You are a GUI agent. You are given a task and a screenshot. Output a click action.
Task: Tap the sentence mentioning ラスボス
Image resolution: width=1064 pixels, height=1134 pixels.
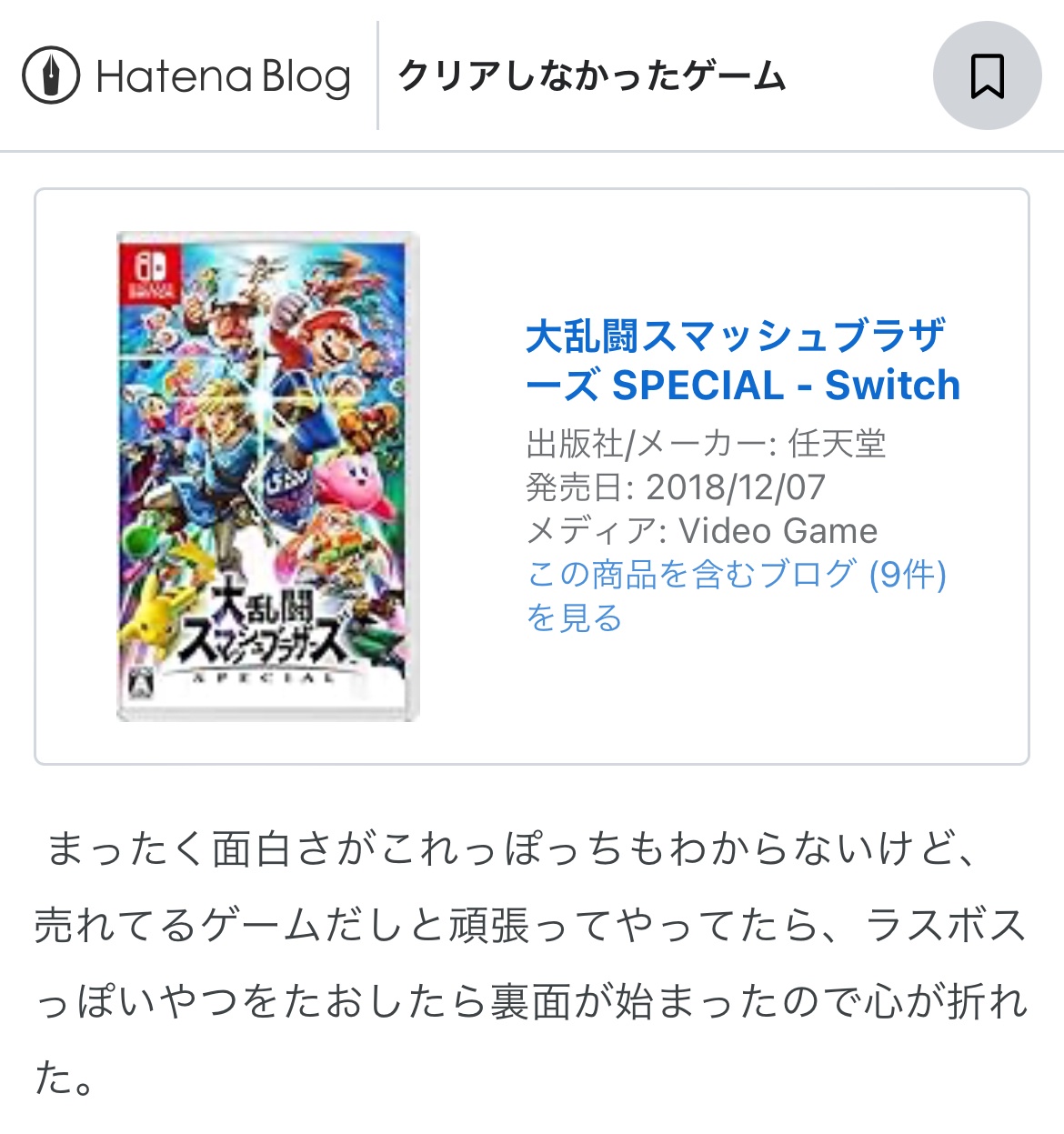pos(532,964)
